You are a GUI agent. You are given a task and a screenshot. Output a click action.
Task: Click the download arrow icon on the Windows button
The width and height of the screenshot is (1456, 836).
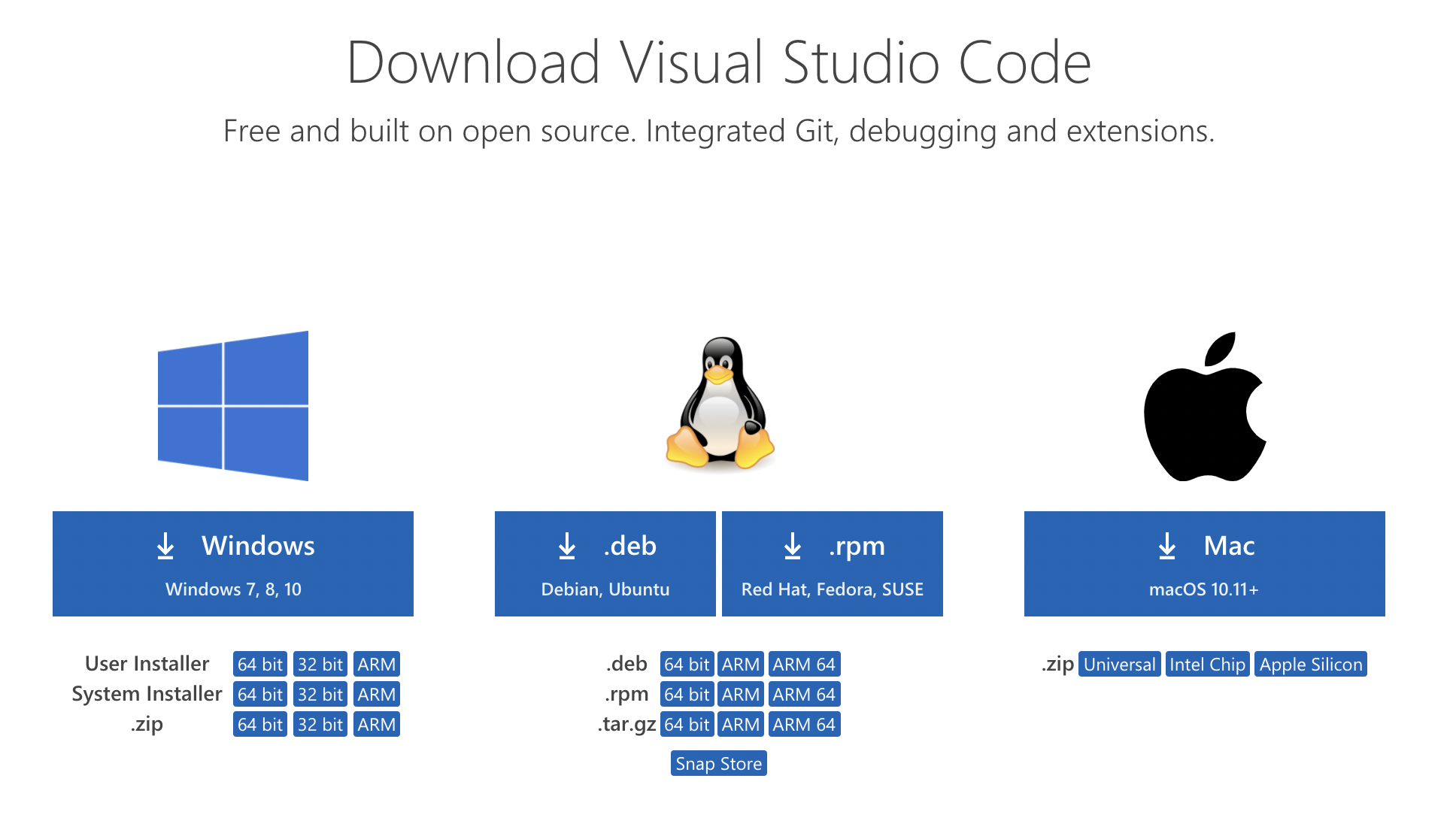coord(165,547)
